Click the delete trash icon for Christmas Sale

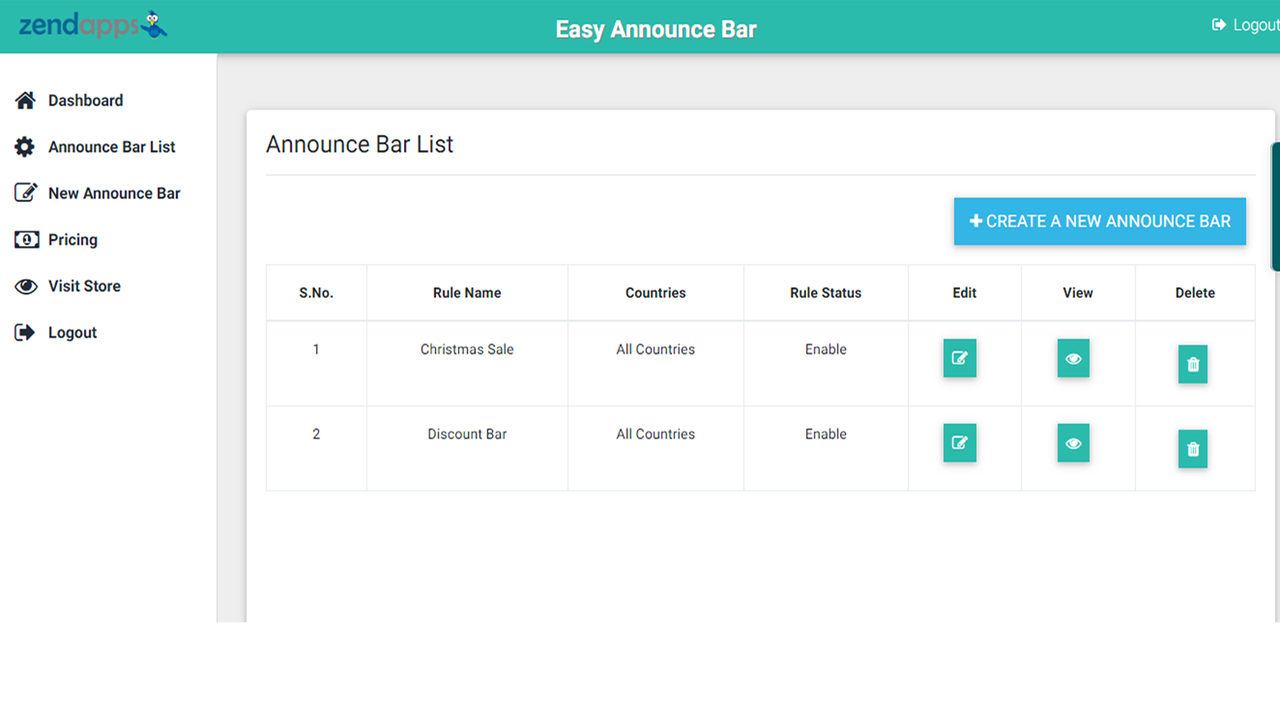1192,364
